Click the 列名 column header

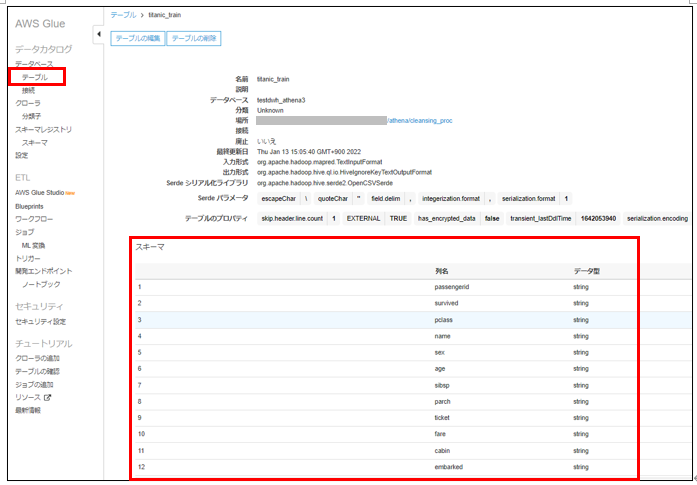click(441, 271)
